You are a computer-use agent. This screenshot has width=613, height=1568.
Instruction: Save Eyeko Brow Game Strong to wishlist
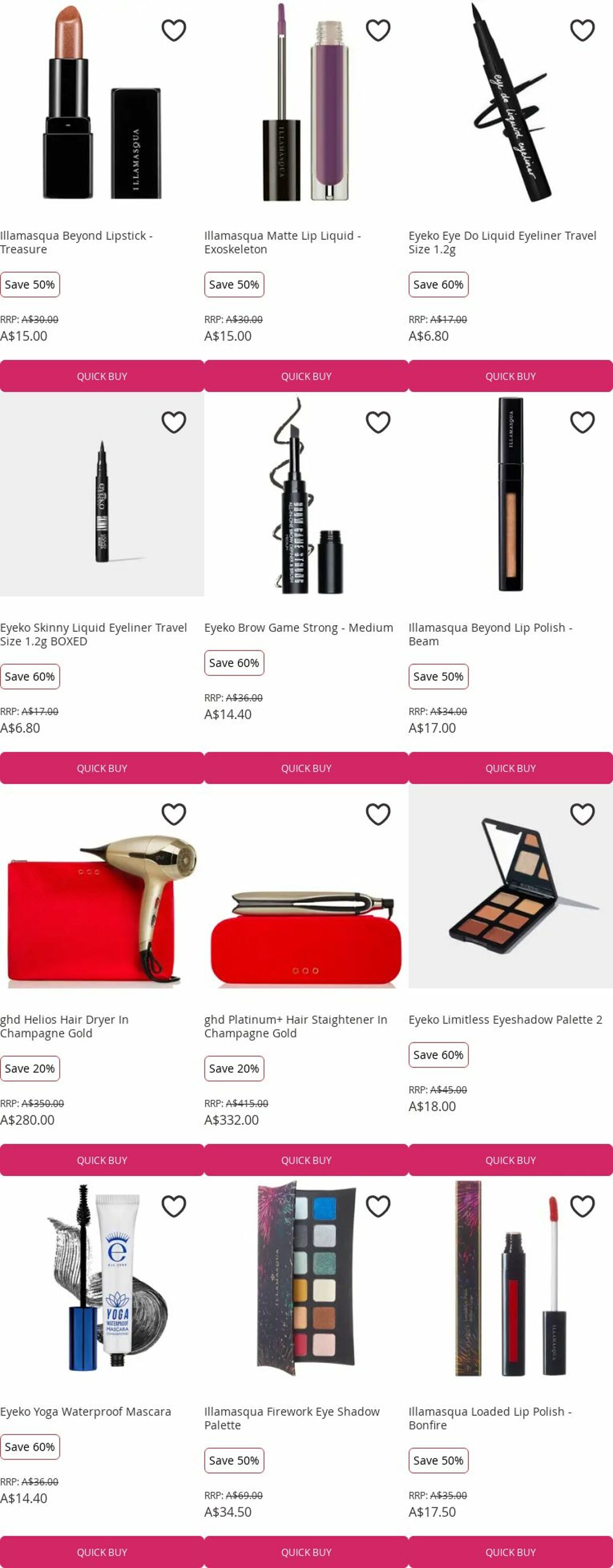378,422
